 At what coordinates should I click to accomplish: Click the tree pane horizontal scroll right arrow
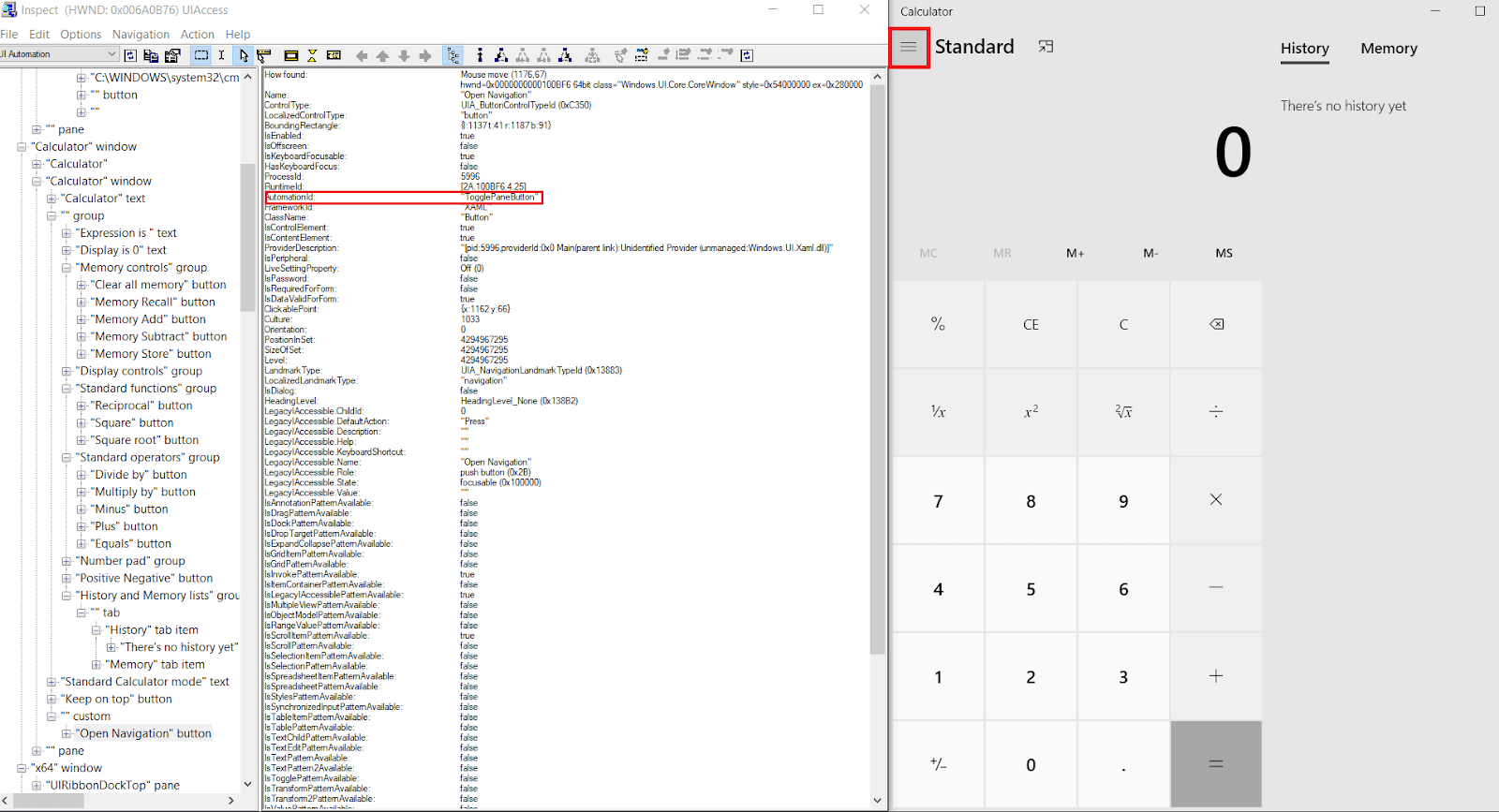pos(230,801)
